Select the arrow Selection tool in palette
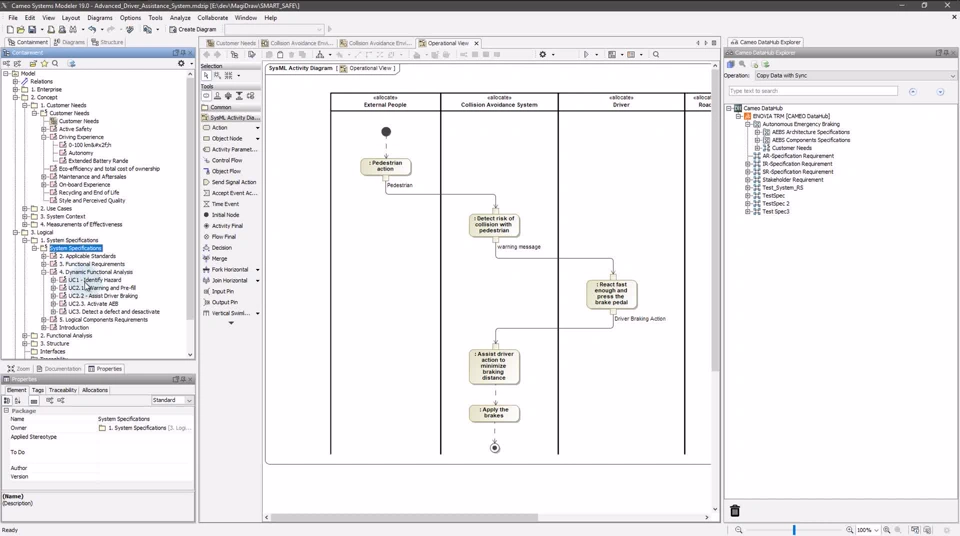 (x=206, y=75)
